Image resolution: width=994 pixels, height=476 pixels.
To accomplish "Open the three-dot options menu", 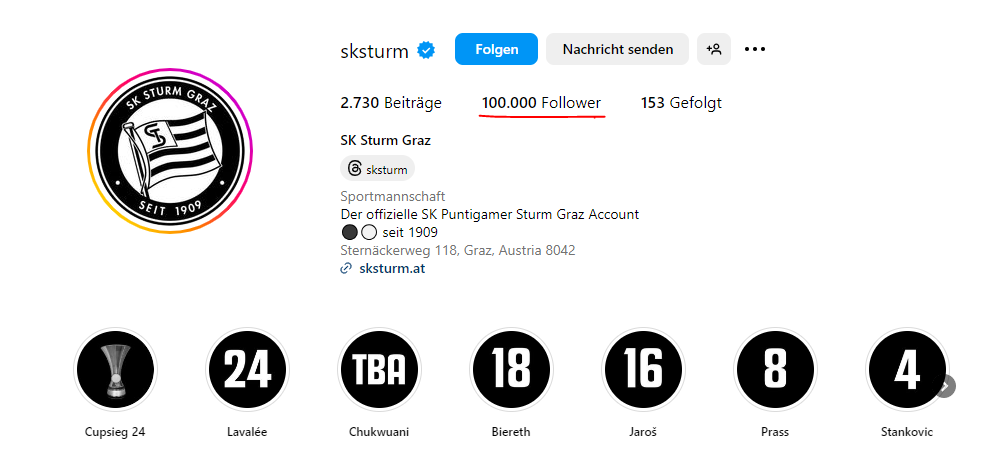I will (x=754, y=49).
